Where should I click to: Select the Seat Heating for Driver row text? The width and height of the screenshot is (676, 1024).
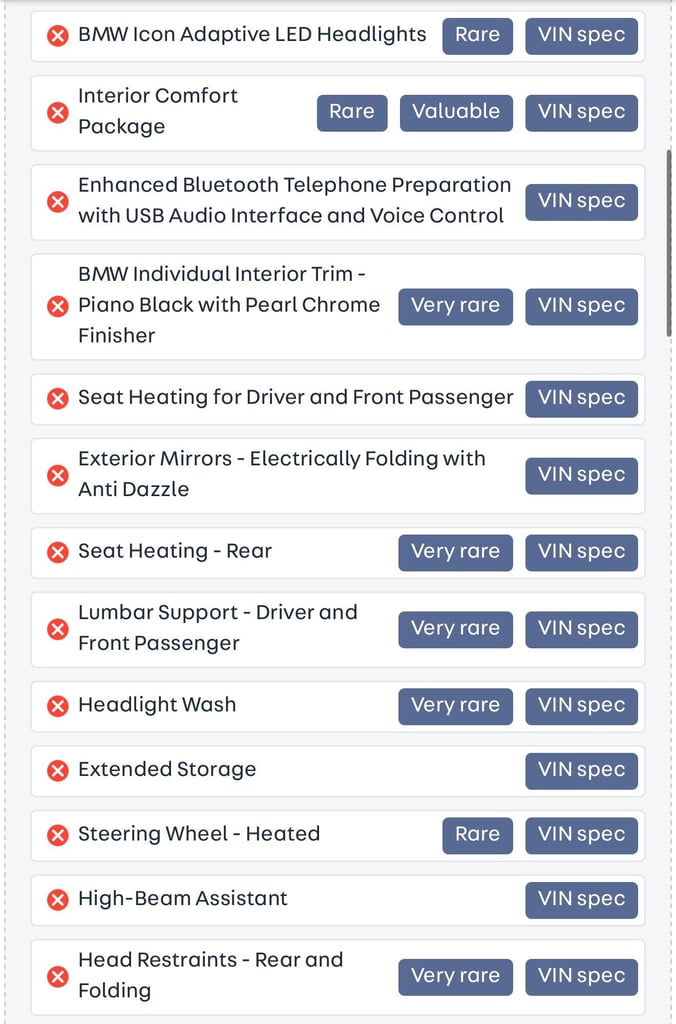(x=295, y=398)
